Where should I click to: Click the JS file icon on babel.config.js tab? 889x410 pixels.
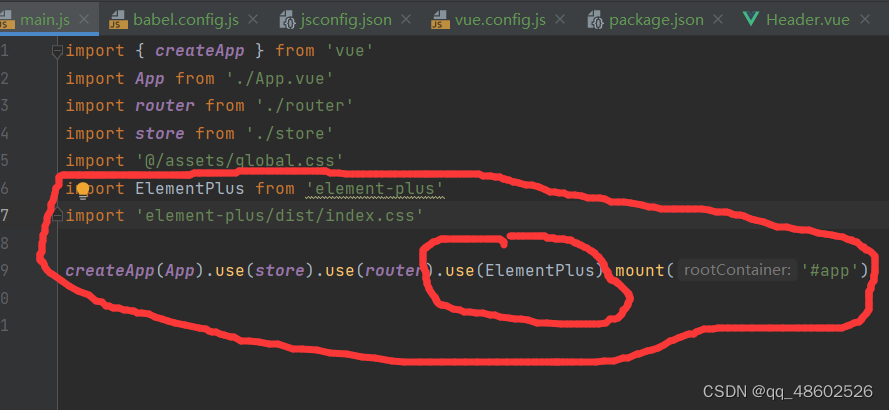pos(118,20)
